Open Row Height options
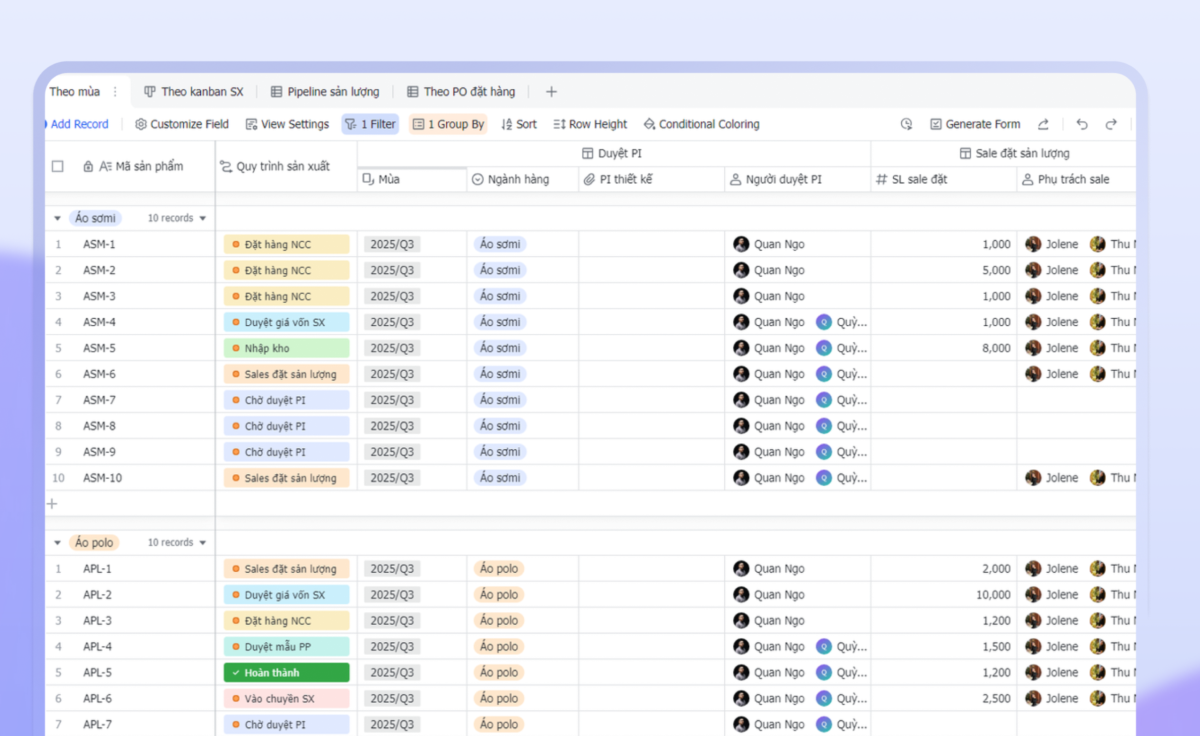 point(590,124)
